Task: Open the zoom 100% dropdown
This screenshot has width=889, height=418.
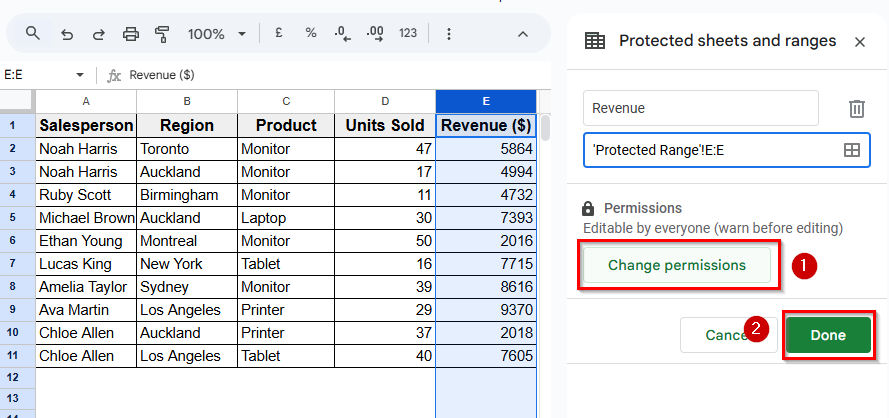Action: 216,34
